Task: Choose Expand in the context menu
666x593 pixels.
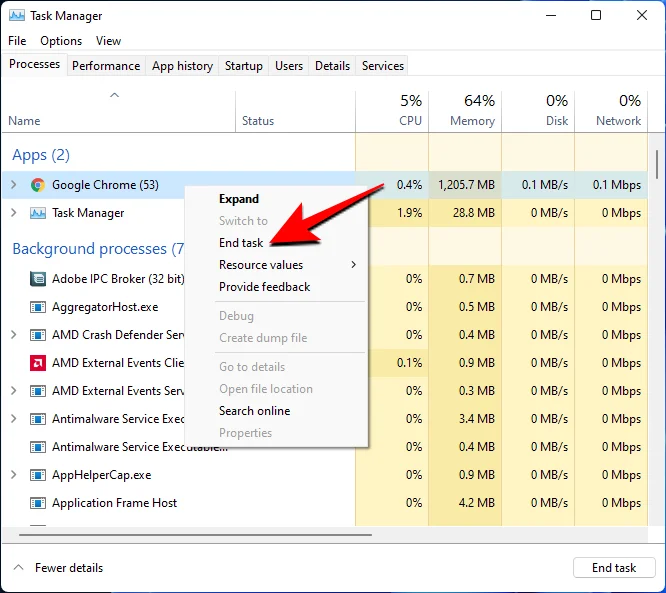Action: [x=239, y=199]
